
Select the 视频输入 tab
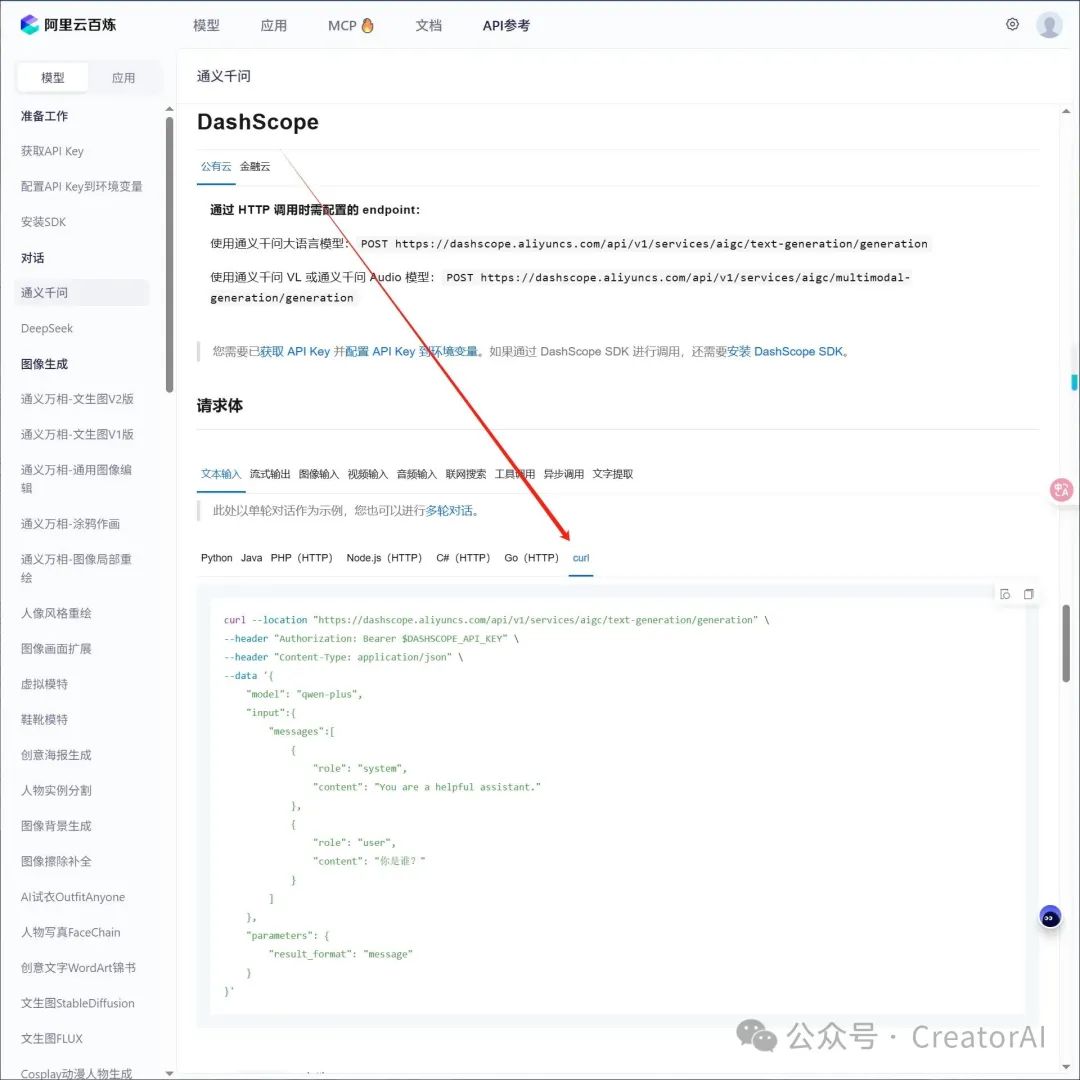(x=368, y=474)
